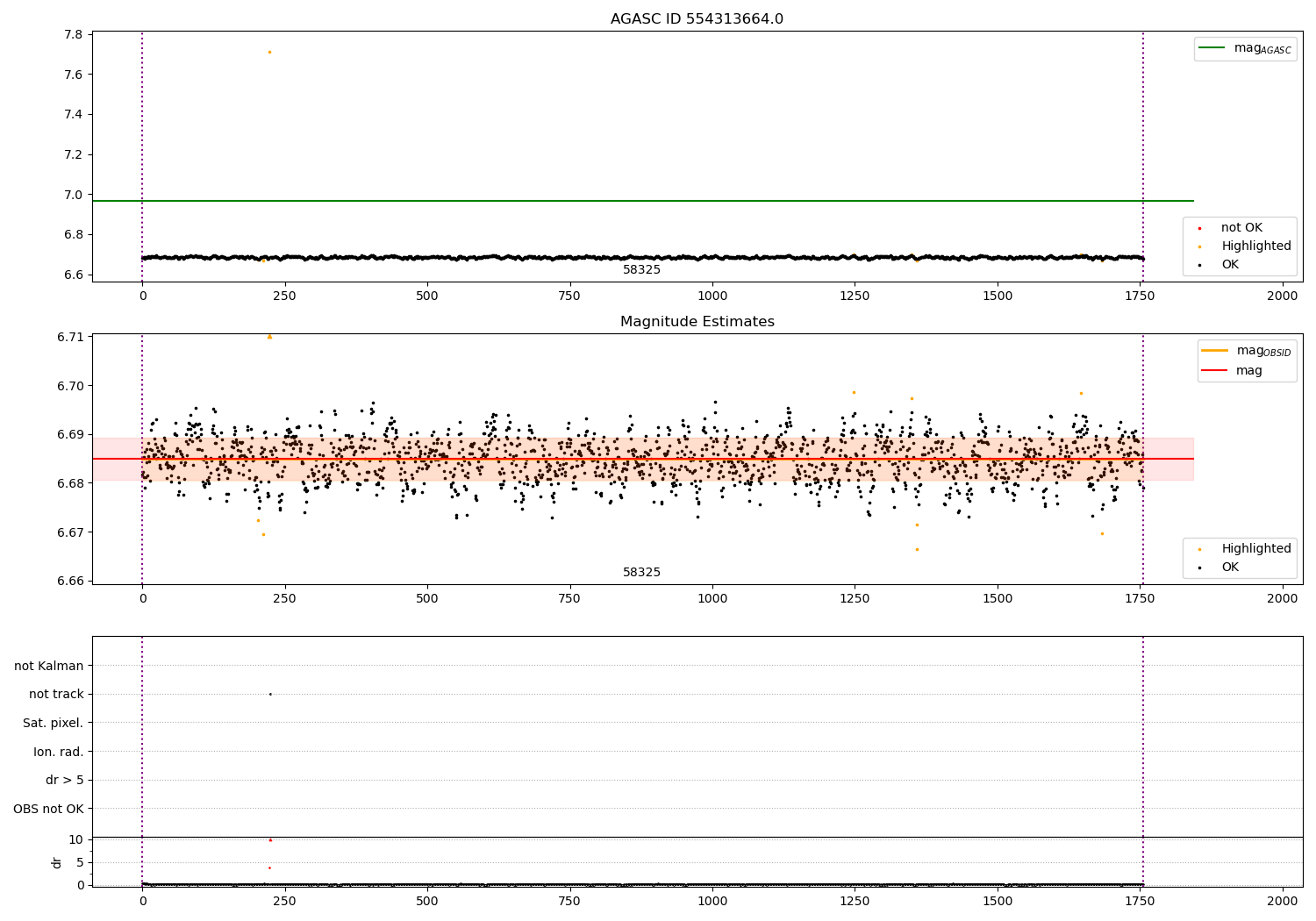
Task: Click the 'Sat. pixel.' row label
Action: tap(54, 724)
